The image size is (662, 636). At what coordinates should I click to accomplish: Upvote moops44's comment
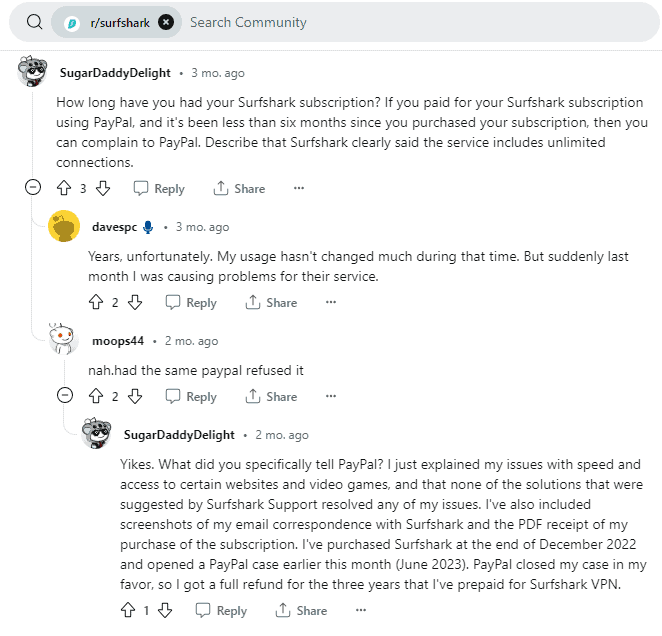pyautogui.click(x=97, y=396)
